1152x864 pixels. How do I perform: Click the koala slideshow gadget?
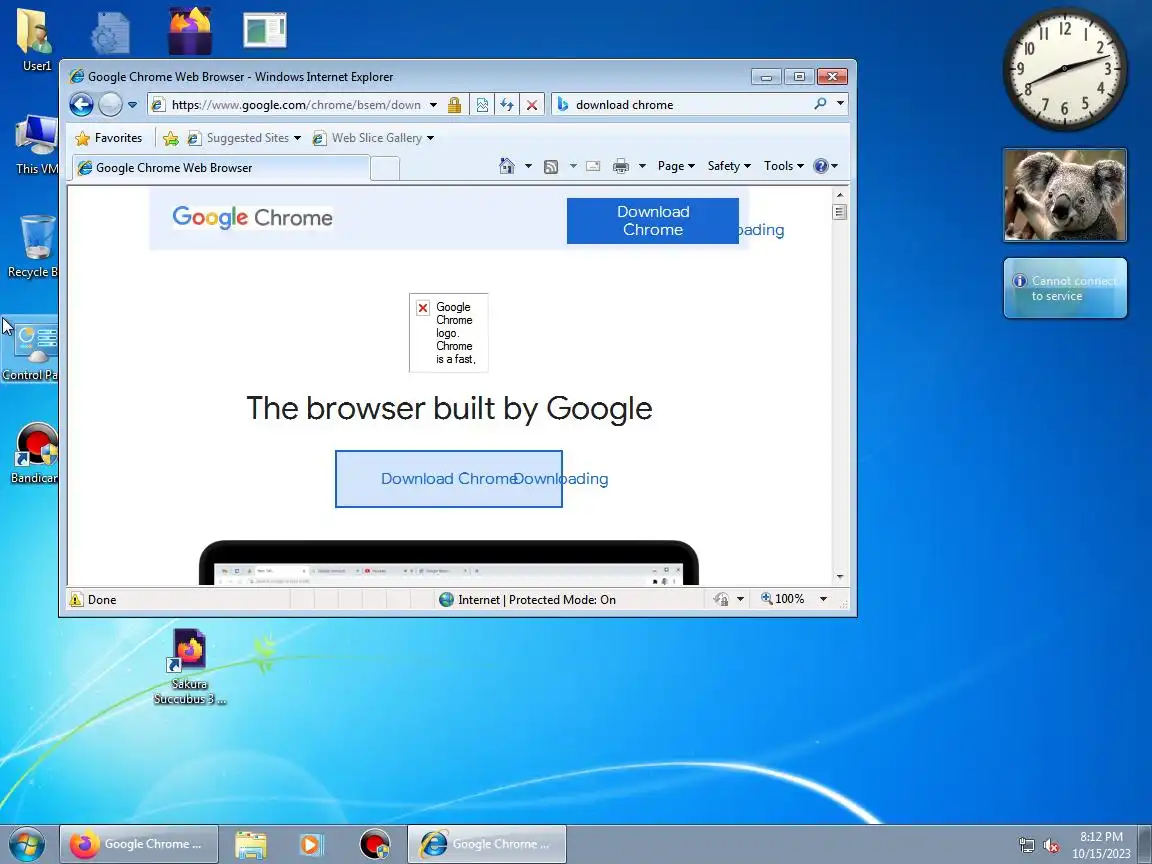click(1065, 195)
